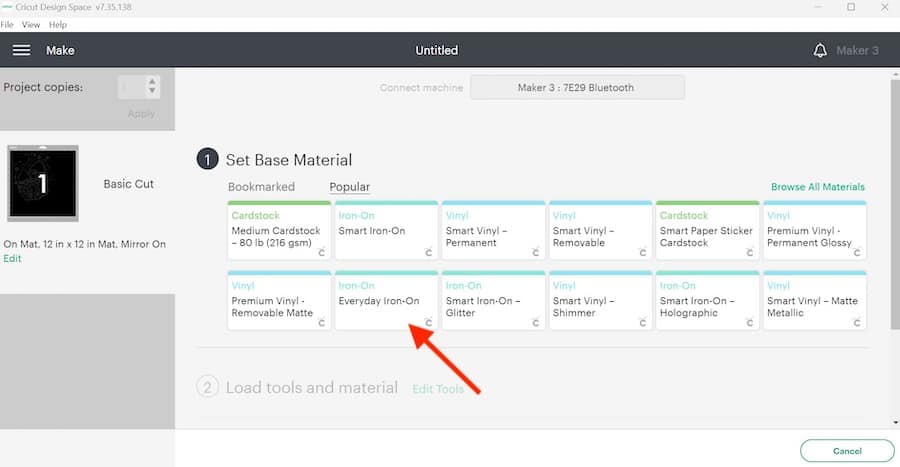Viewport: 900px width, 467px height.
Task: Click Edit under the mat description
Action: (x=12, y=258)
